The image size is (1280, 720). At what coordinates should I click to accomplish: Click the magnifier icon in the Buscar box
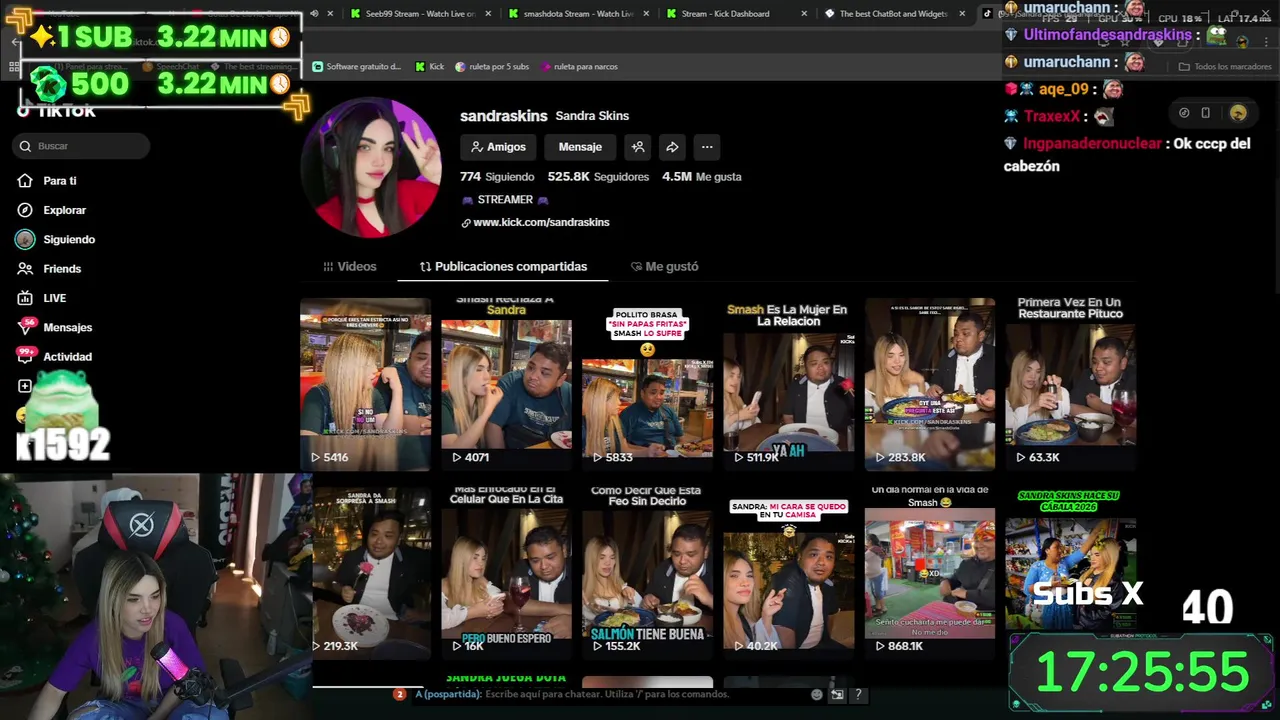(25, 146)
